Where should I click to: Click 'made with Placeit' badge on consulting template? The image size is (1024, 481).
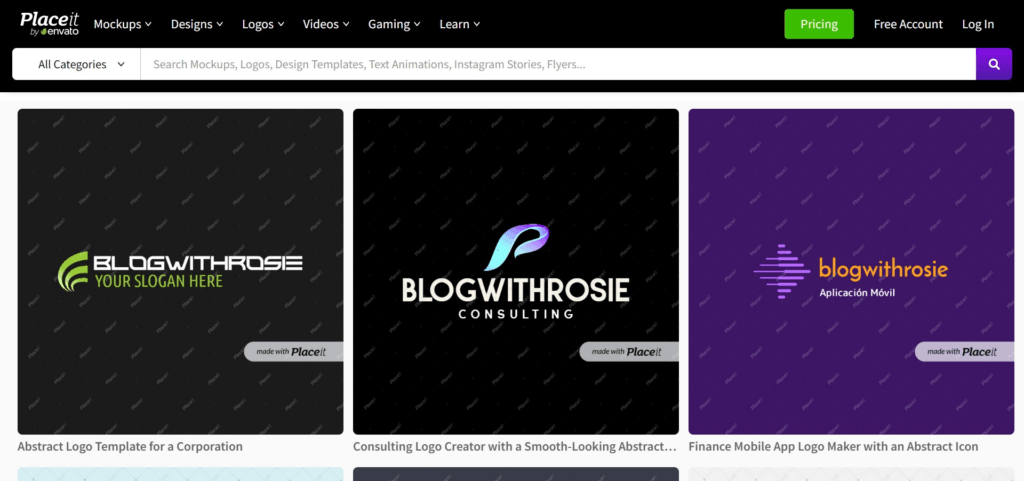tap(629, 351)
